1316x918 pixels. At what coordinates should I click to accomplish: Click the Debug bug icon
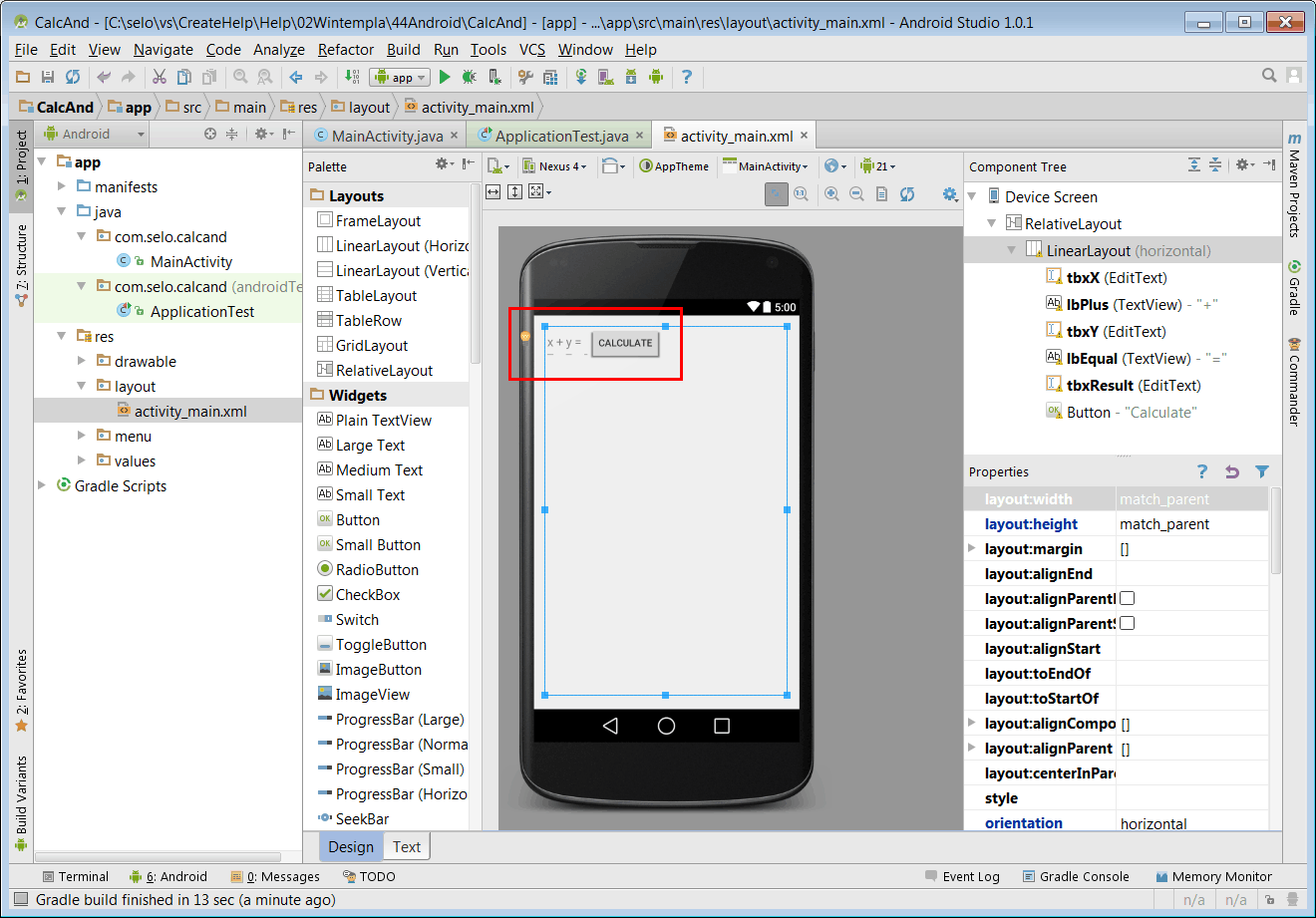click(x=469, y=77)
